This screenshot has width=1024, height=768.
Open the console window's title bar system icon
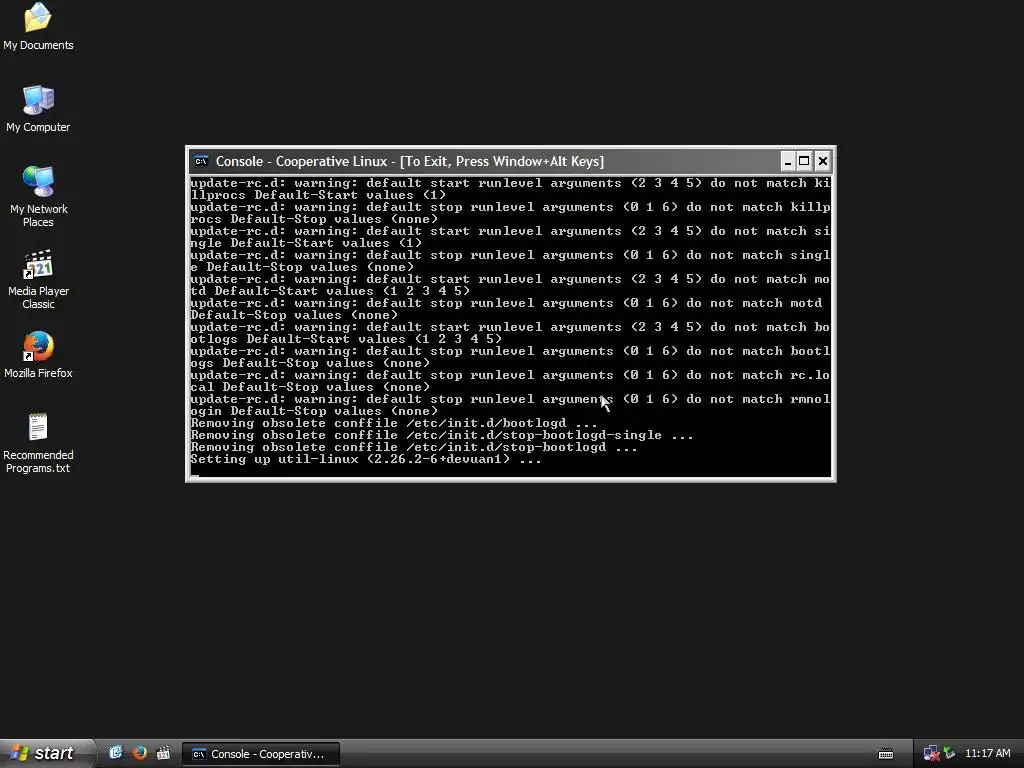[x=201, y=161]
